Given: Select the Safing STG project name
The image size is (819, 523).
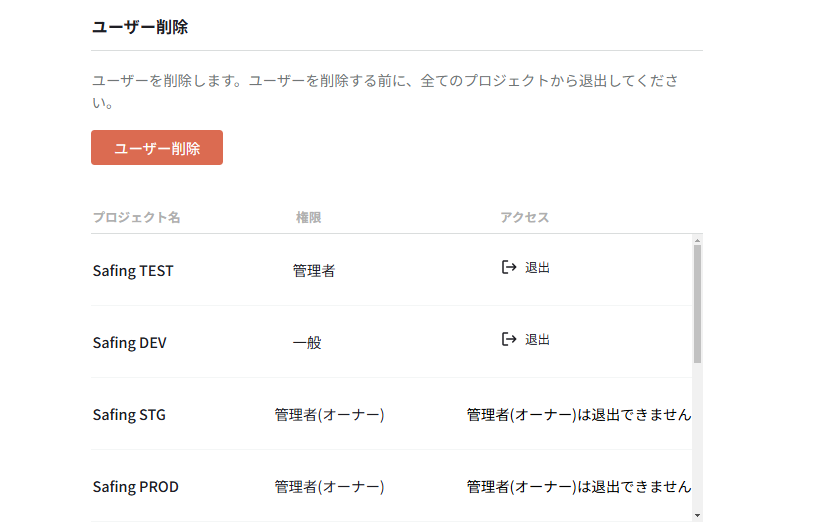Looking at the screenshot, I should tap(129, 414).
